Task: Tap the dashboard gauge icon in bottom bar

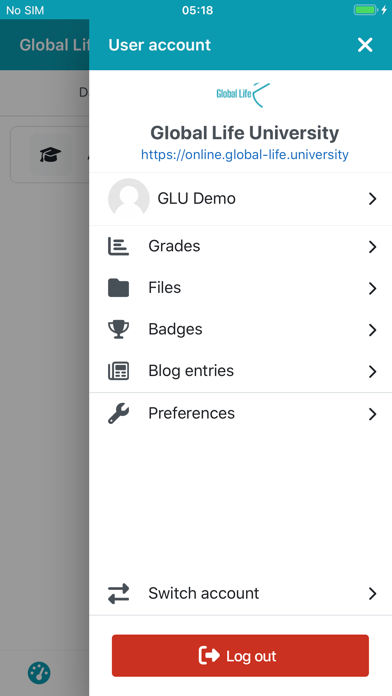Action: pyautogui.click(x=39, y=673)
